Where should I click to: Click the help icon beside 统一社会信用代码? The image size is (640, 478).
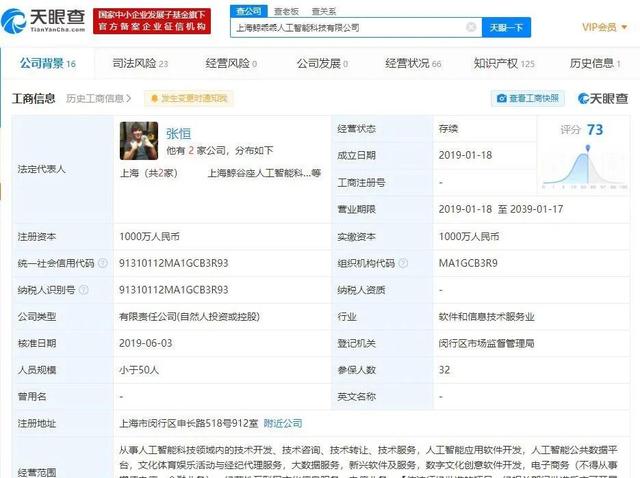[x=103, y=263]
